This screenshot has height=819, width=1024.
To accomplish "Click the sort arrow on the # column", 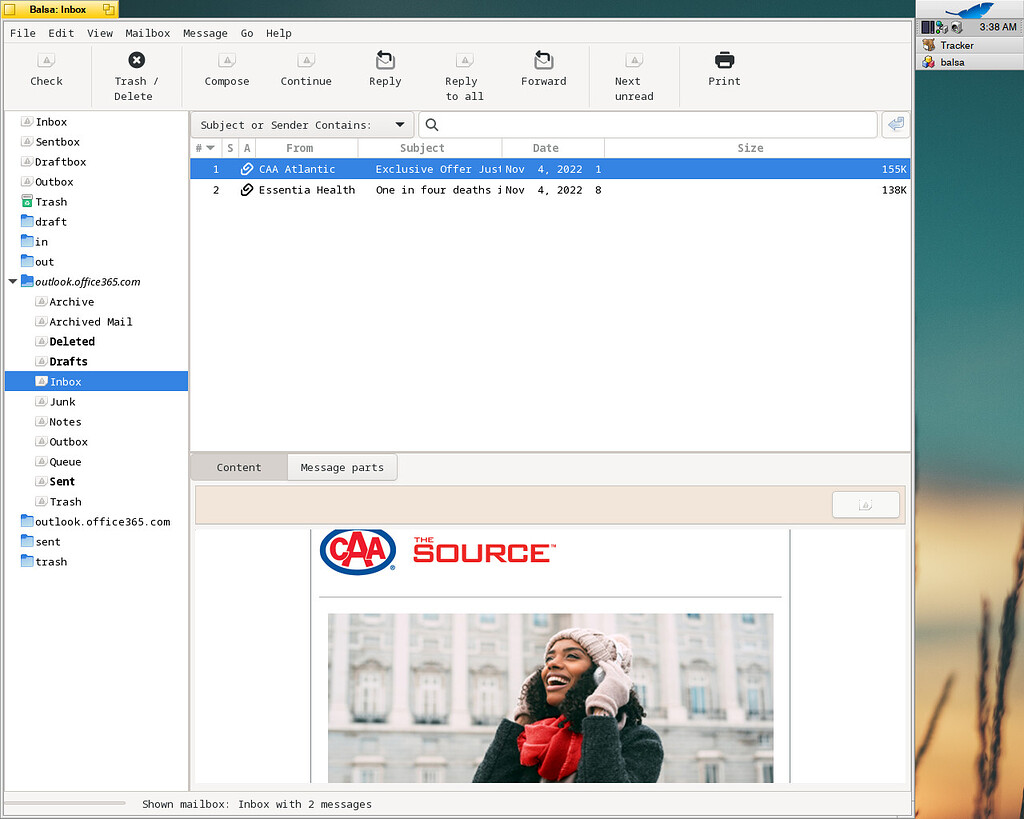I will tap(211, 147).
